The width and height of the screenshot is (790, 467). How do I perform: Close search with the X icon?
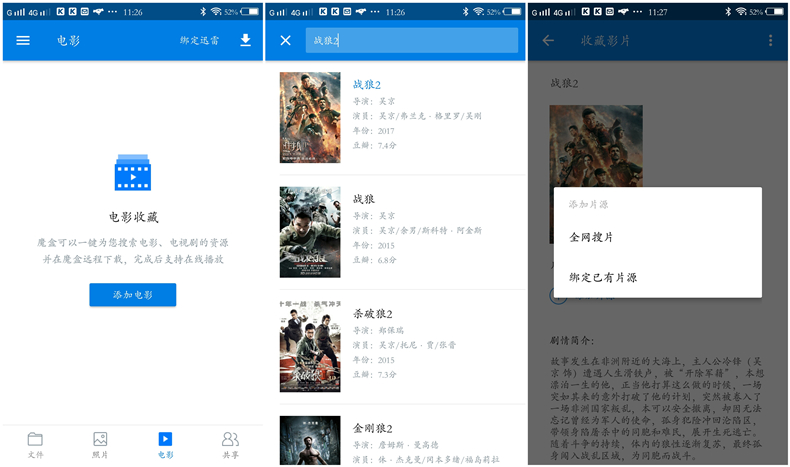pyautogui.click(x=286, y=40)
